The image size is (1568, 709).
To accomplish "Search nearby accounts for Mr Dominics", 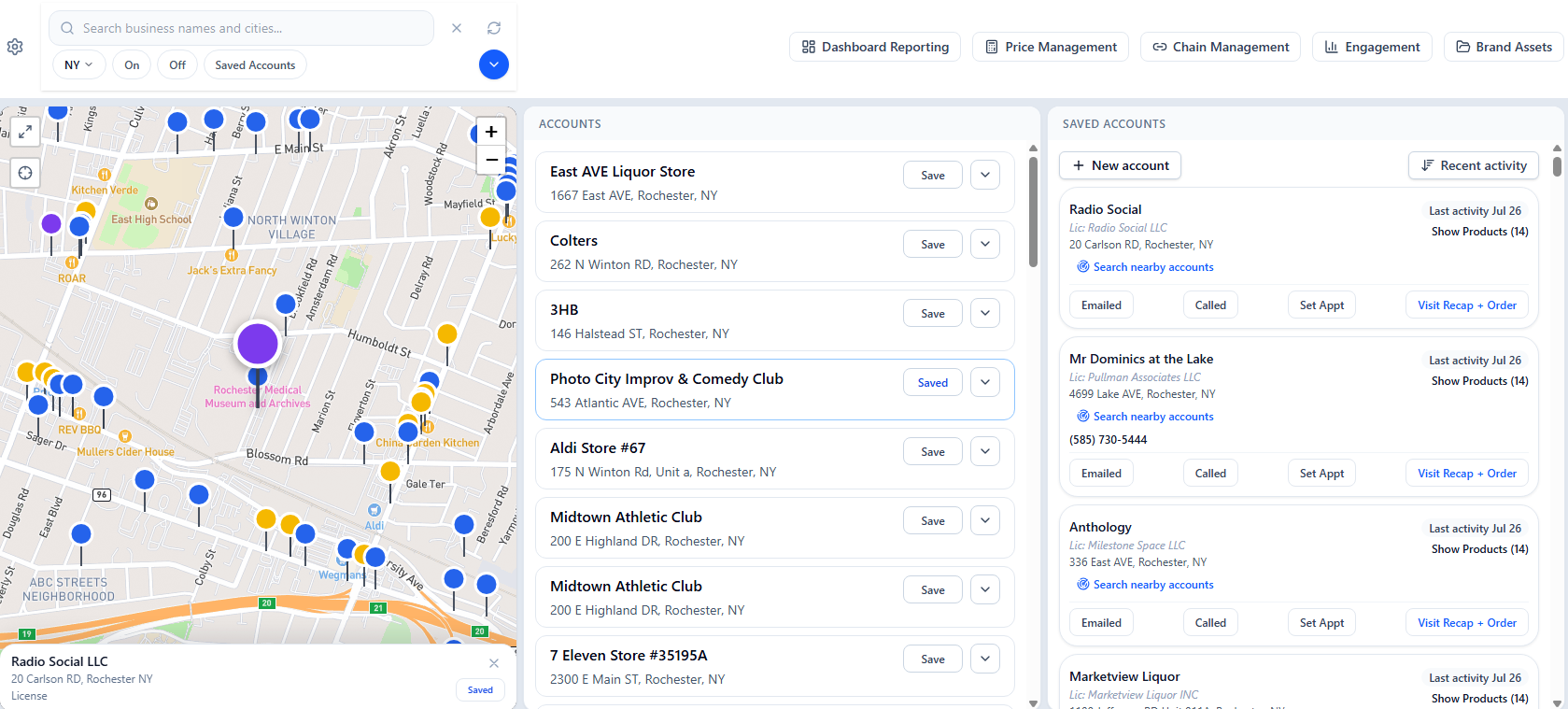I will pyautogui.click(x=1145, y=417).
